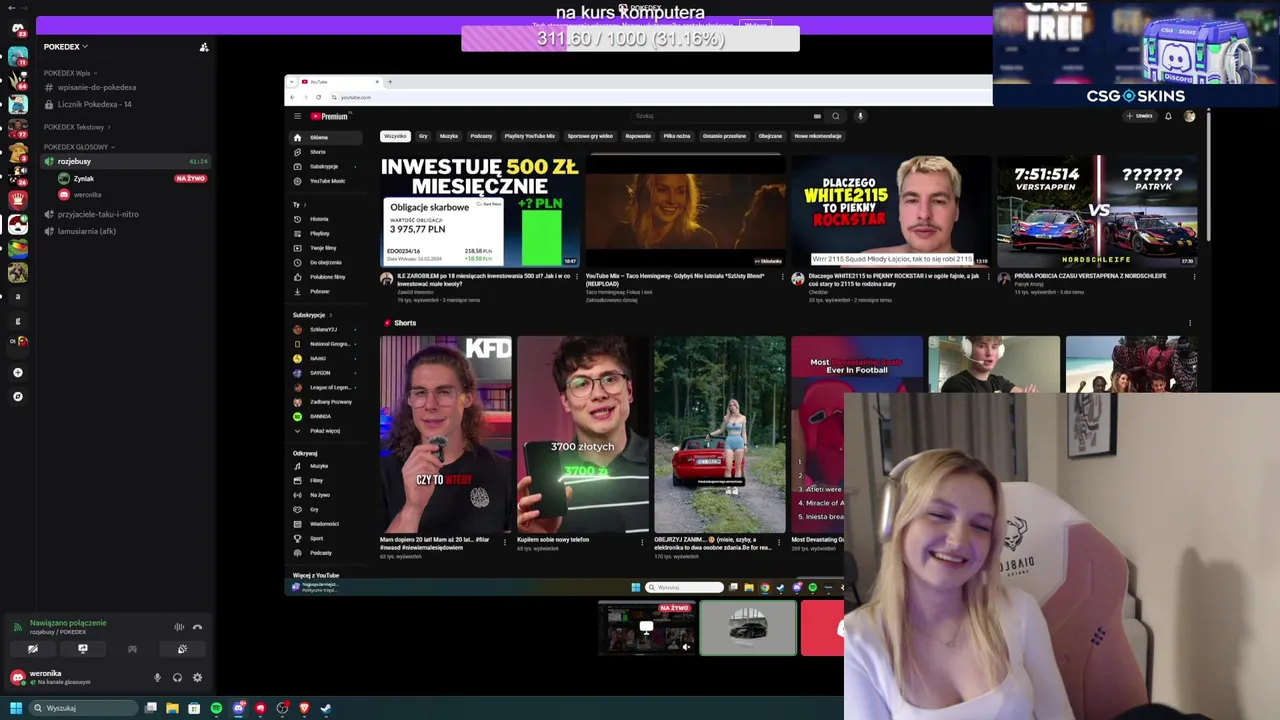Open the discover servers compass icon
This screenshot has width=1280, height=720.
click(18, 396)
